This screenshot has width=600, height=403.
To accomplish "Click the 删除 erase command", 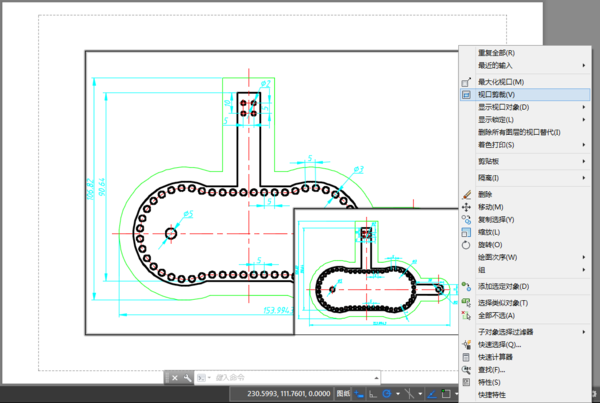I will 486,194.
